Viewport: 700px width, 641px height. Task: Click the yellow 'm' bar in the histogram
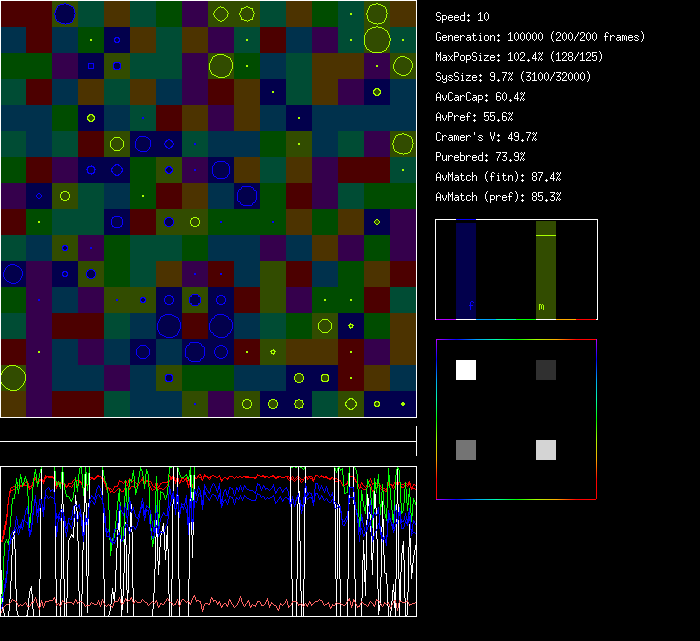point(544,270)
